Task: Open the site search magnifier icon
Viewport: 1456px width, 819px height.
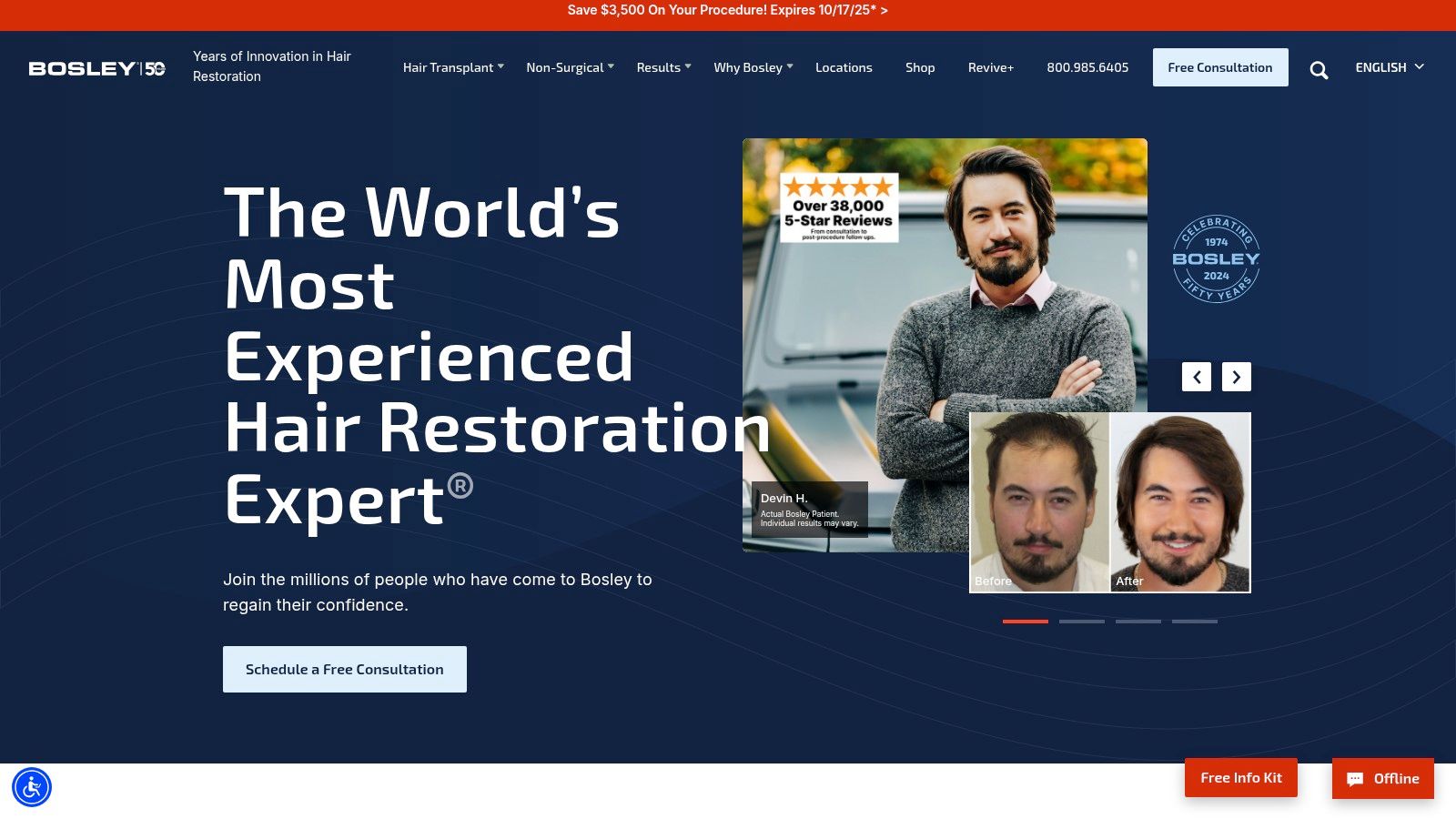Action: [1319, 70]
